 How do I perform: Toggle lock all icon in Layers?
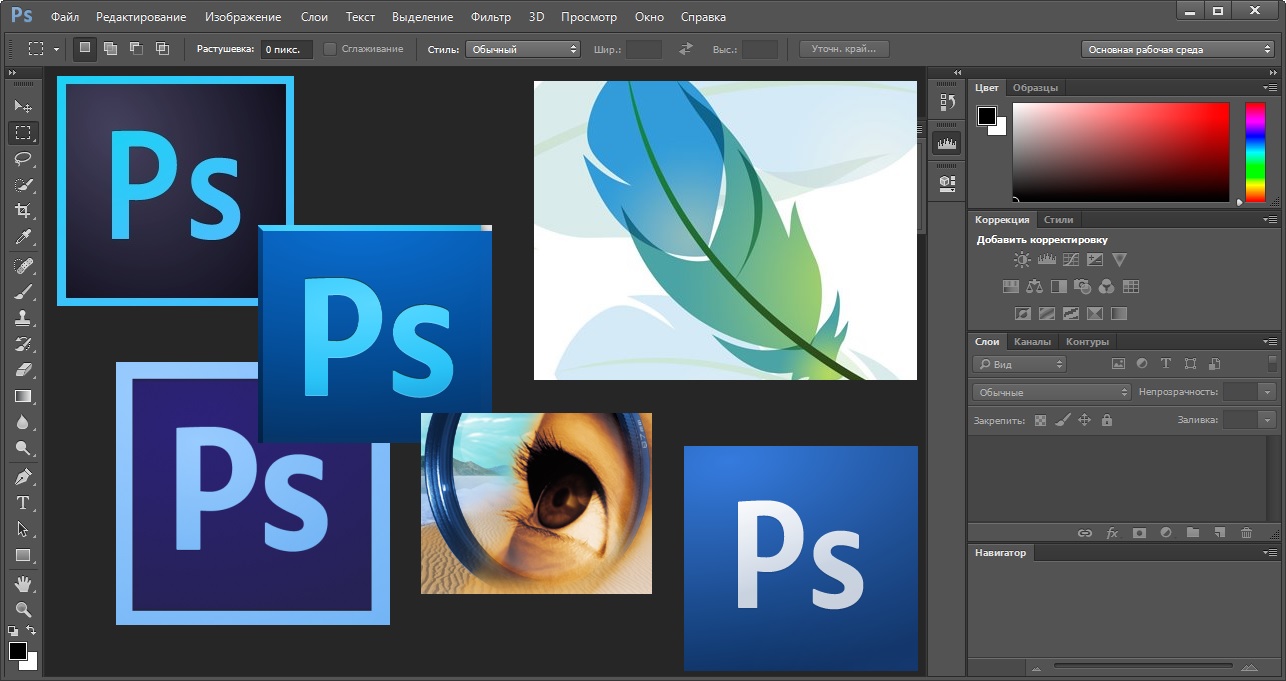(1106, 421)
